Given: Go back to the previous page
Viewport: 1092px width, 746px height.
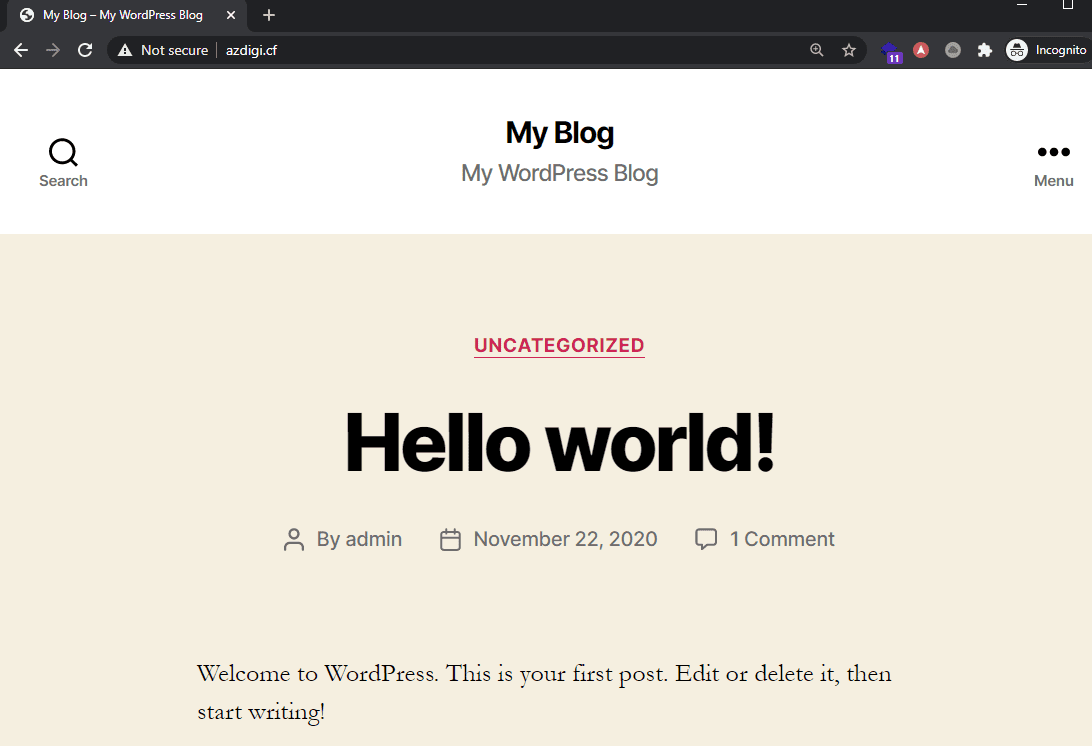Looking at the screenshot, I should pyautogui.click(x=21, y=50).
